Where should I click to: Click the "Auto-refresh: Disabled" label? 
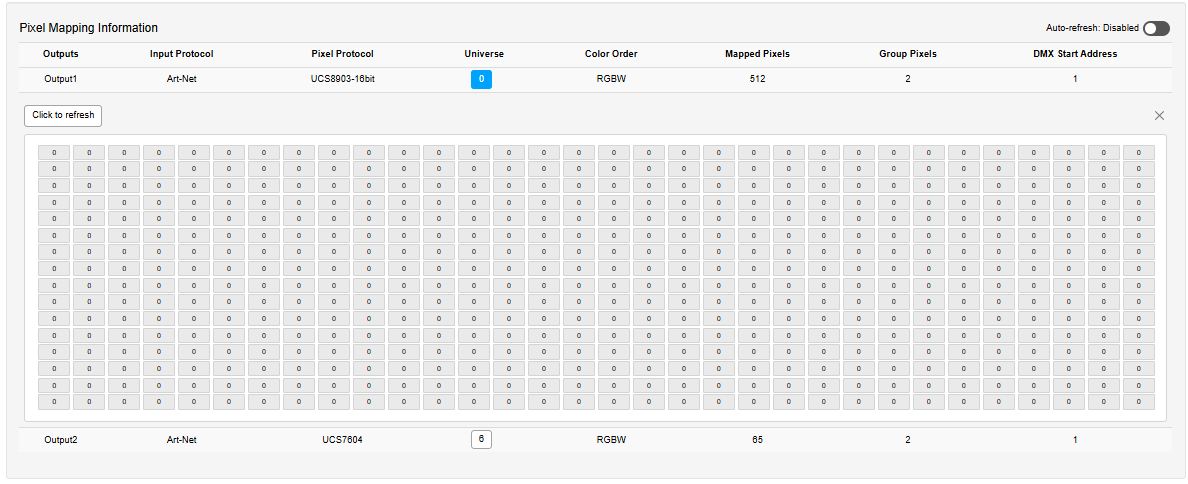tap(1093, 28)
